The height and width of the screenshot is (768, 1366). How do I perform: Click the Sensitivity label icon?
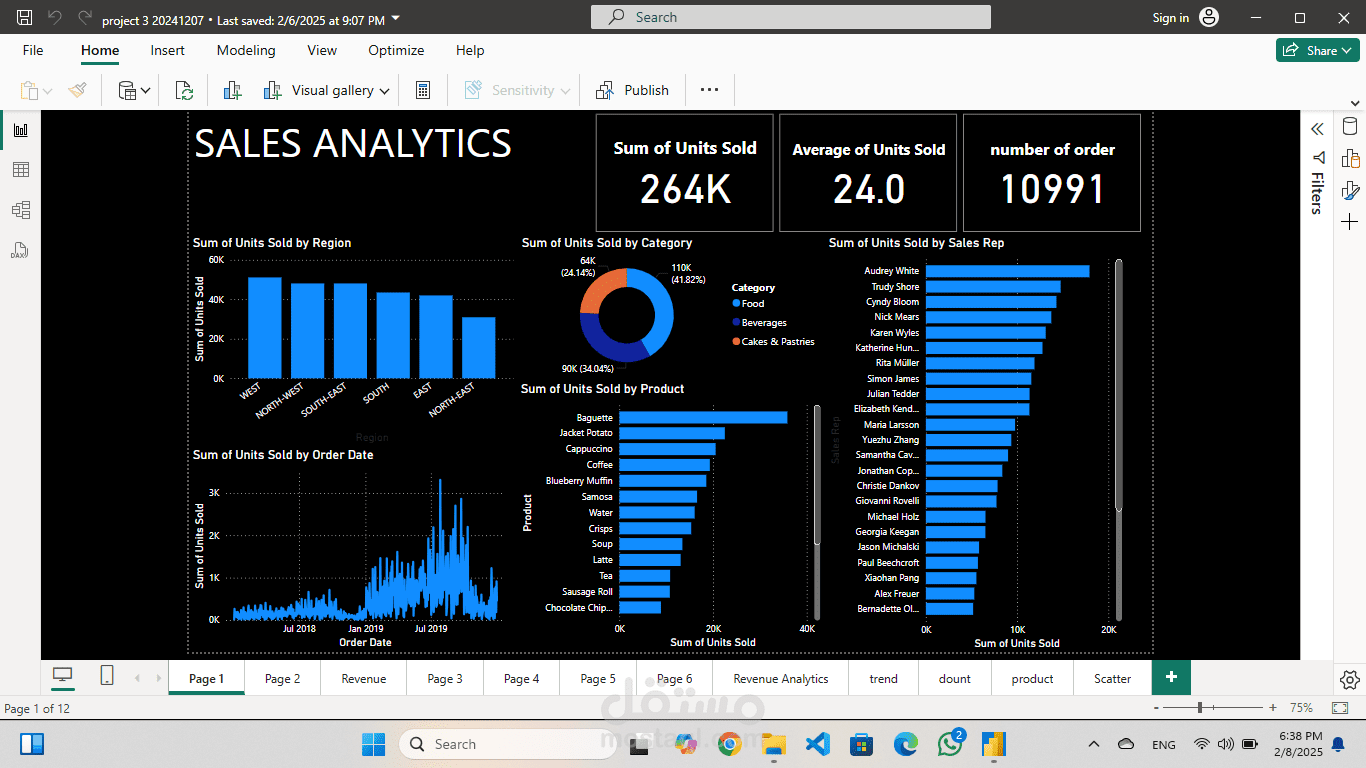[x=474, y=90]
